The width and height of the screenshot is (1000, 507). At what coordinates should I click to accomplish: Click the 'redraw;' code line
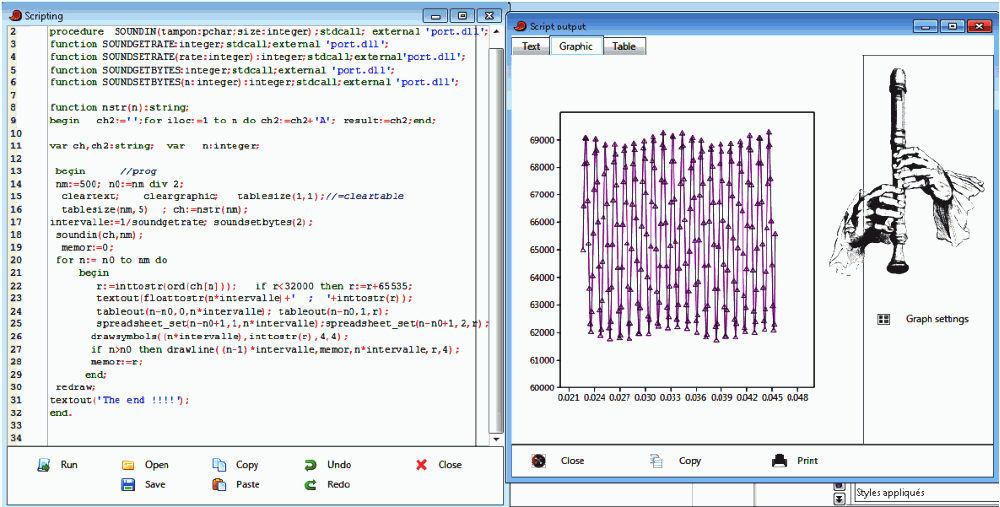pyautogui.click(x=75, y=387)
